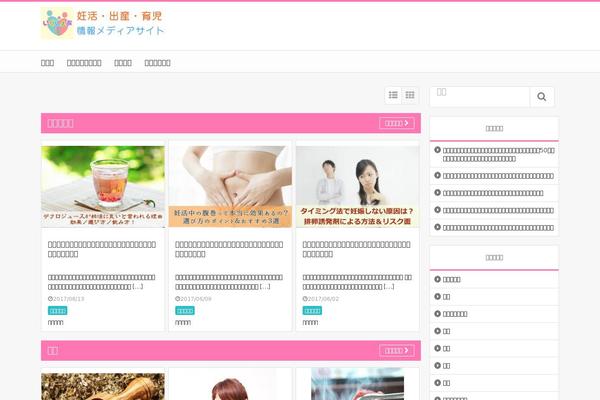Click the teal category tag on the tea article
600x400 pixels.
[57, 310]
